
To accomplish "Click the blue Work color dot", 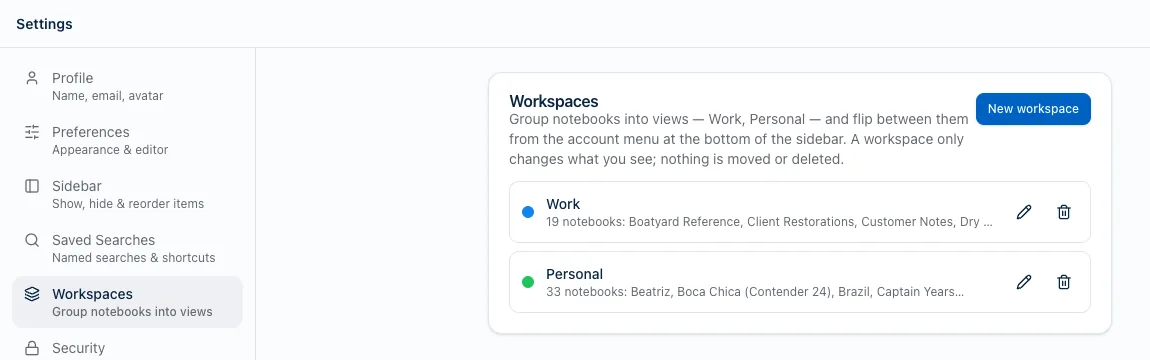I will 527,212.
